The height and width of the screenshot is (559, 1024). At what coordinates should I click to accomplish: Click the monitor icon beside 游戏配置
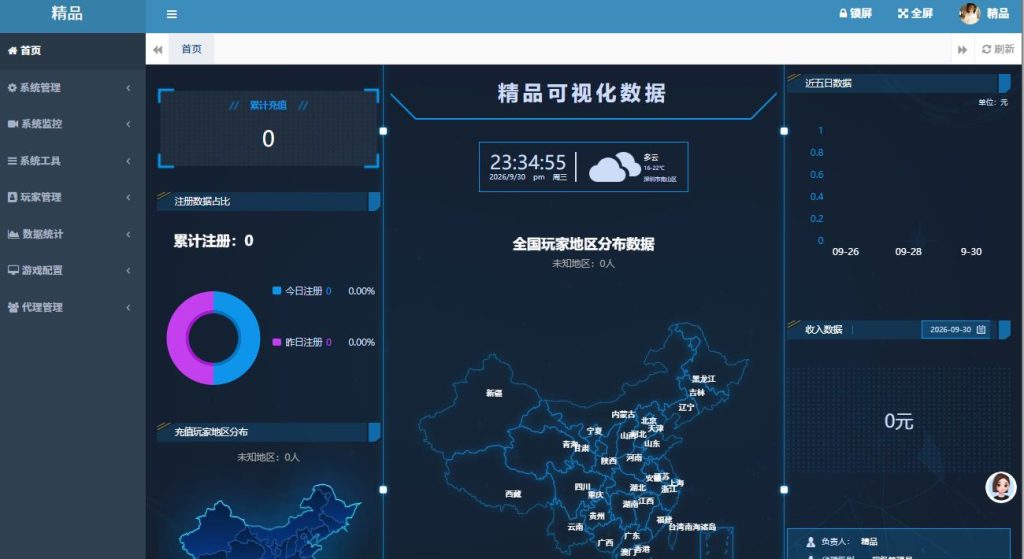coord(13,270)
